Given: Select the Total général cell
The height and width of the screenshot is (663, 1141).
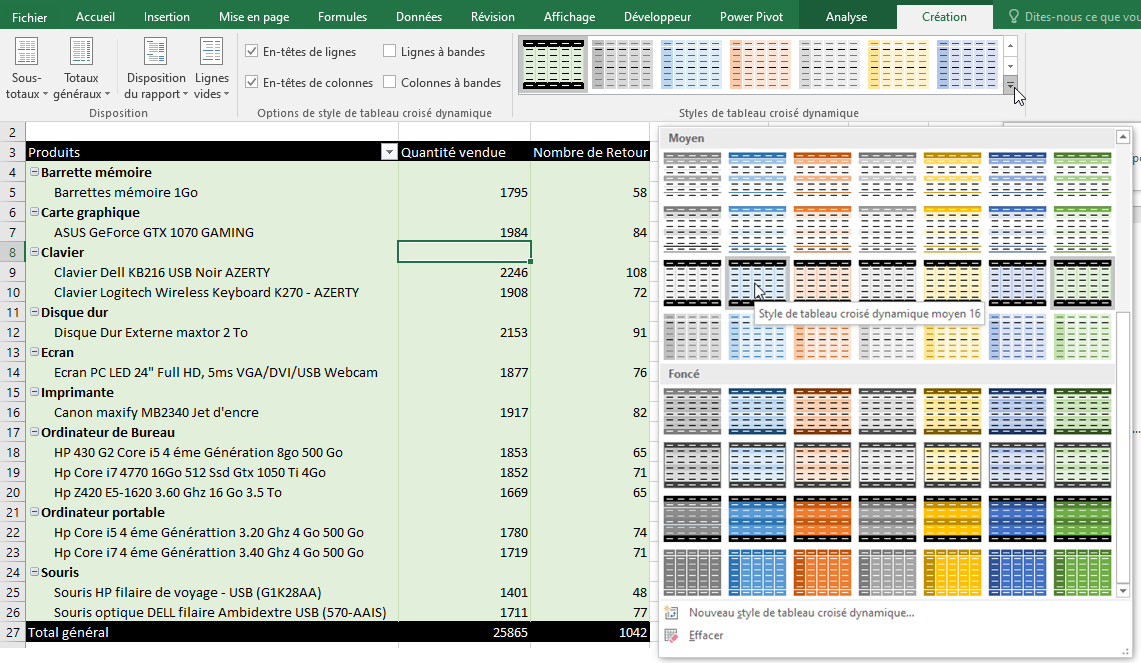Looking at the screenshot, I should [x=212, y=632].
